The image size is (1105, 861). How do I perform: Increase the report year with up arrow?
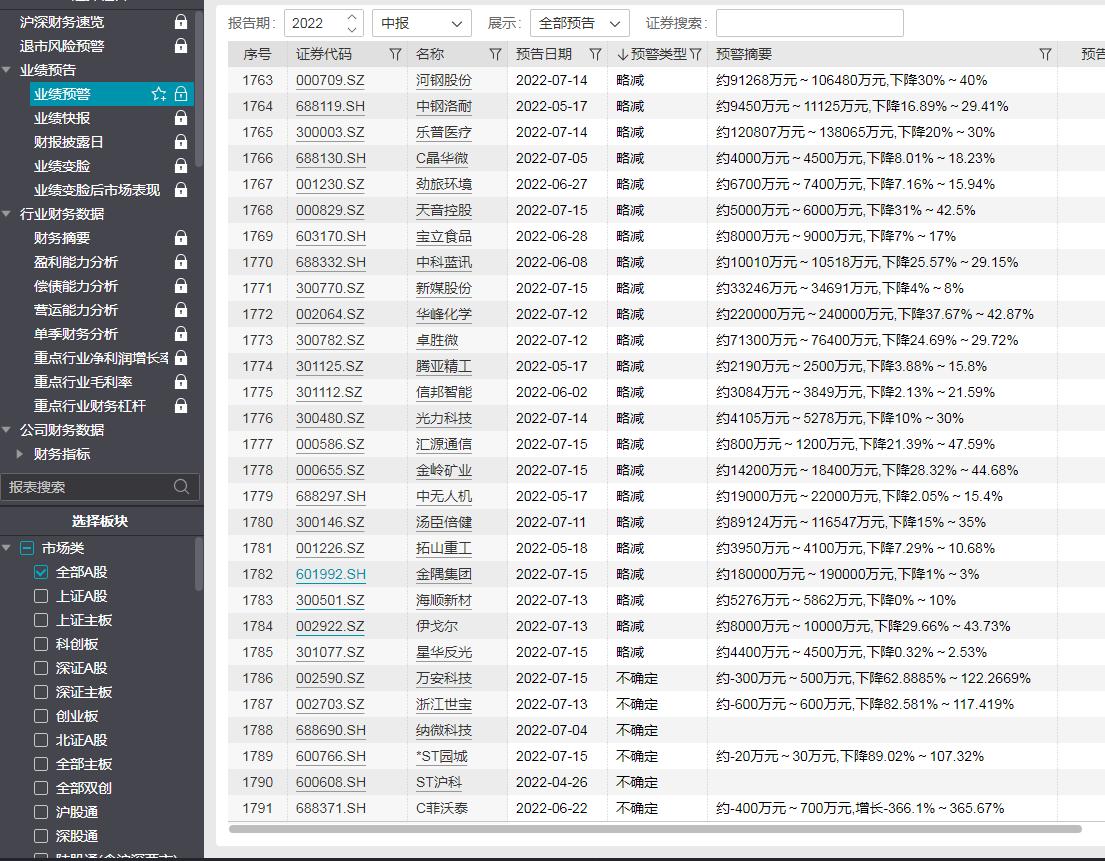pyautogui.click(x=352, y=17)
